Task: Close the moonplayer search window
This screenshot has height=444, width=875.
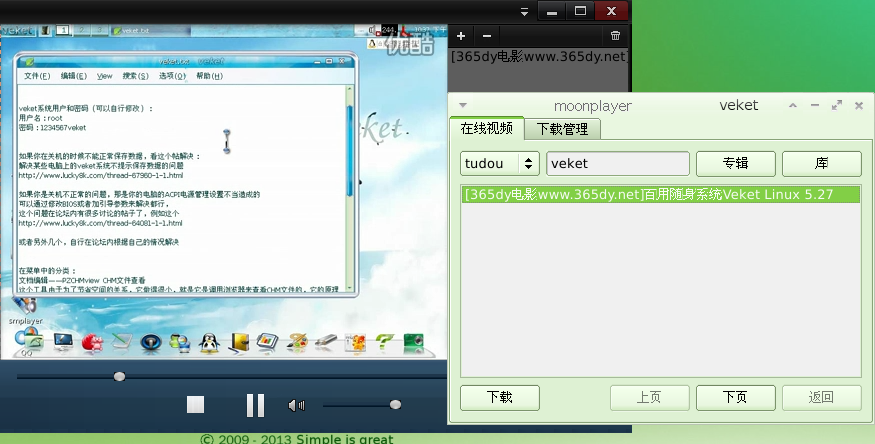Action: tap(859, 105)
